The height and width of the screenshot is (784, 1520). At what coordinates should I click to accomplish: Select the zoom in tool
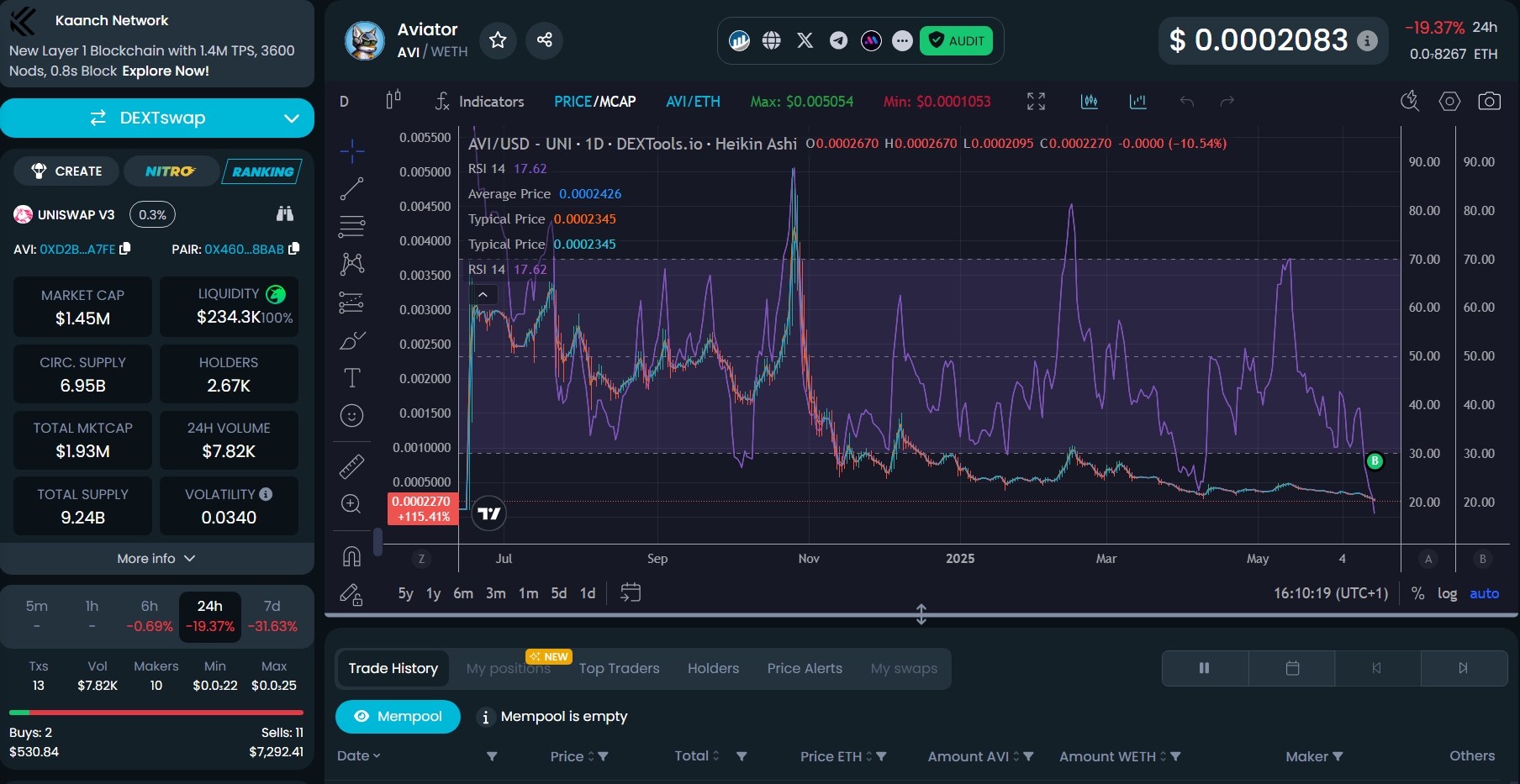(x=351, y=503)
